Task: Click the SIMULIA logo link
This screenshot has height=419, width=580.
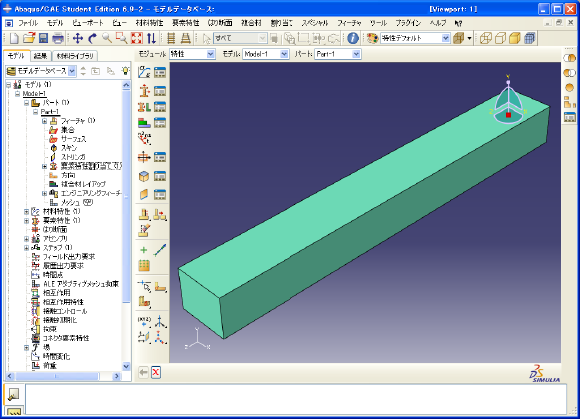Action: click(x=544, y=374)
